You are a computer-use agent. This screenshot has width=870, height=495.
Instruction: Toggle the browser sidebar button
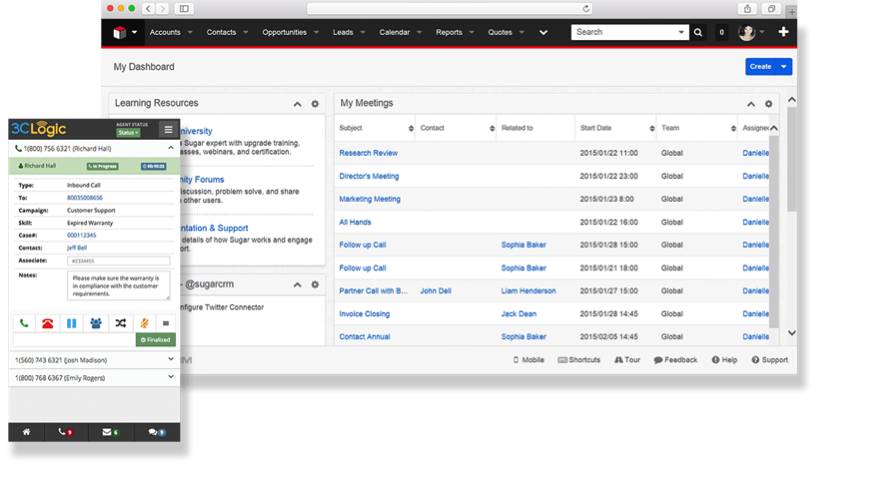(184, 9)
